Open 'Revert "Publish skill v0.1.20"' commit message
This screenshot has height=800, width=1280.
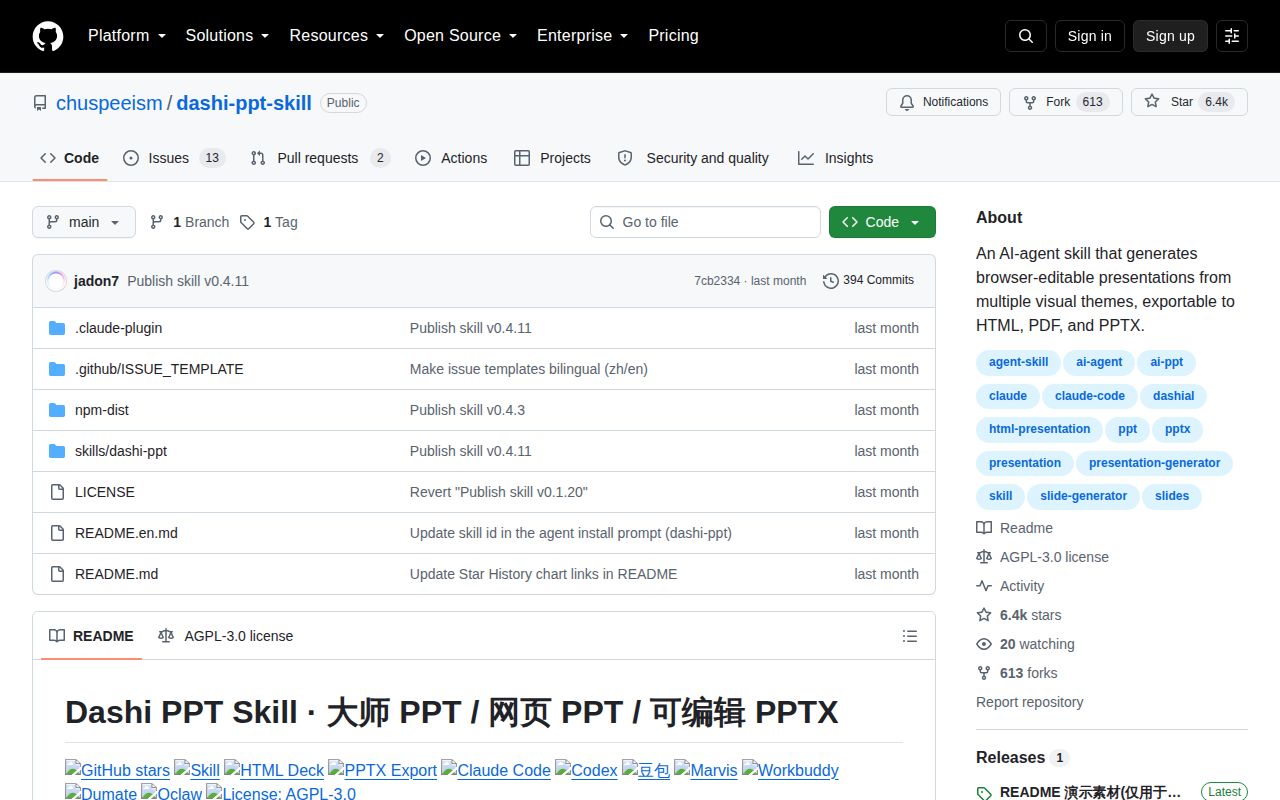coord(499,492)
